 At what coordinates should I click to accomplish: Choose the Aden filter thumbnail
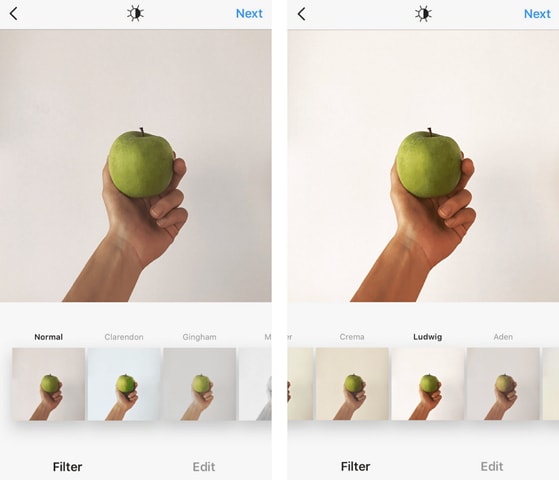tap(503, 384)
